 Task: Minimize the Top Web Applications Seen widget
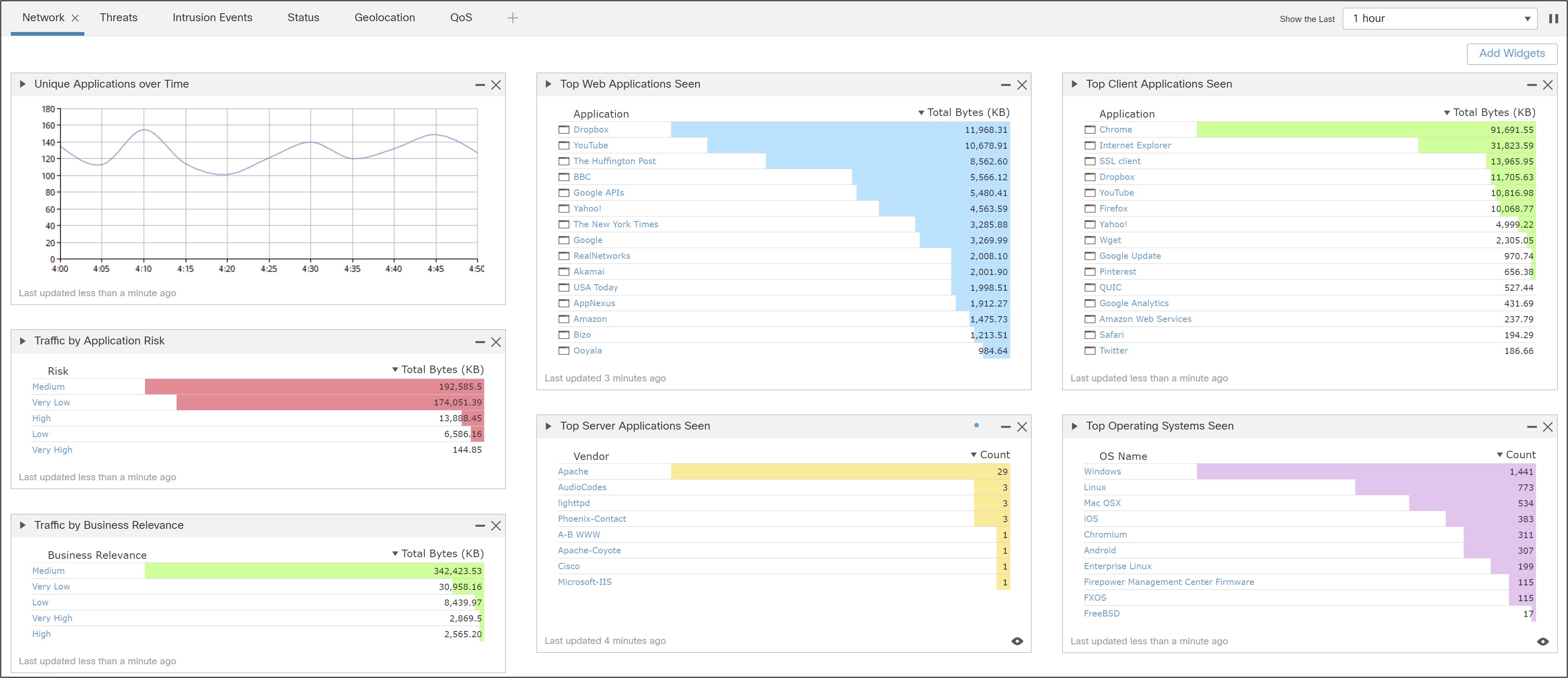1006,85
